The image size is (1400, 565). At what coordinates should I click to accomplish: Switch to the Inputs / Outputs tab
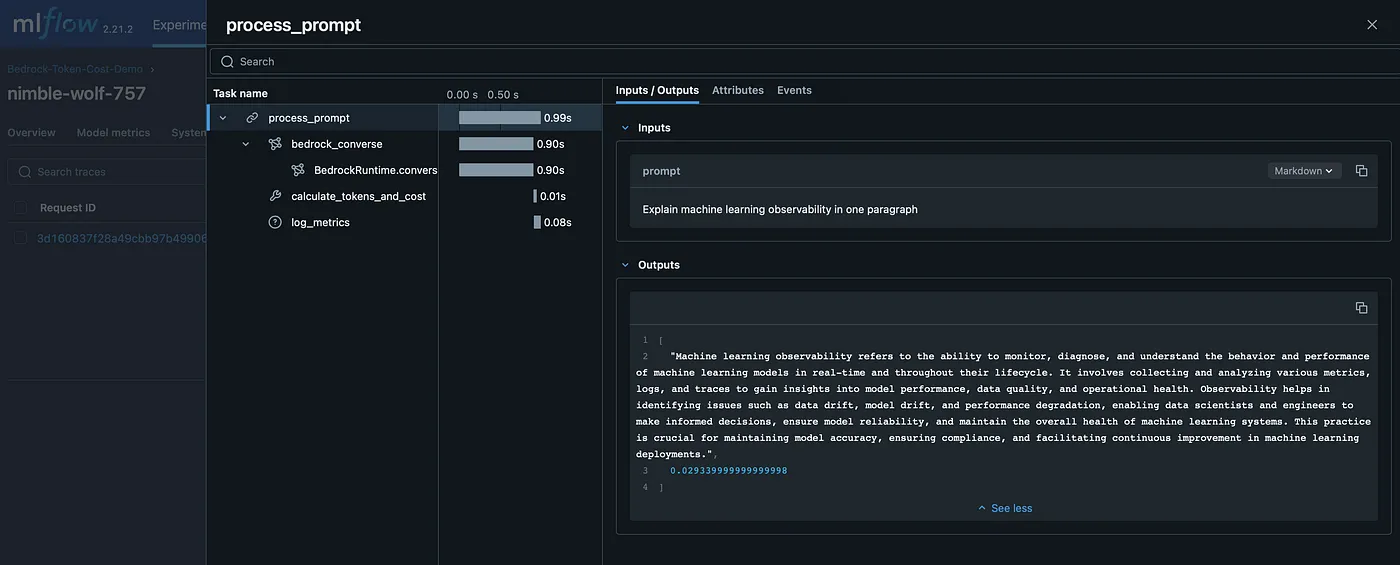(x=657, y=90)
